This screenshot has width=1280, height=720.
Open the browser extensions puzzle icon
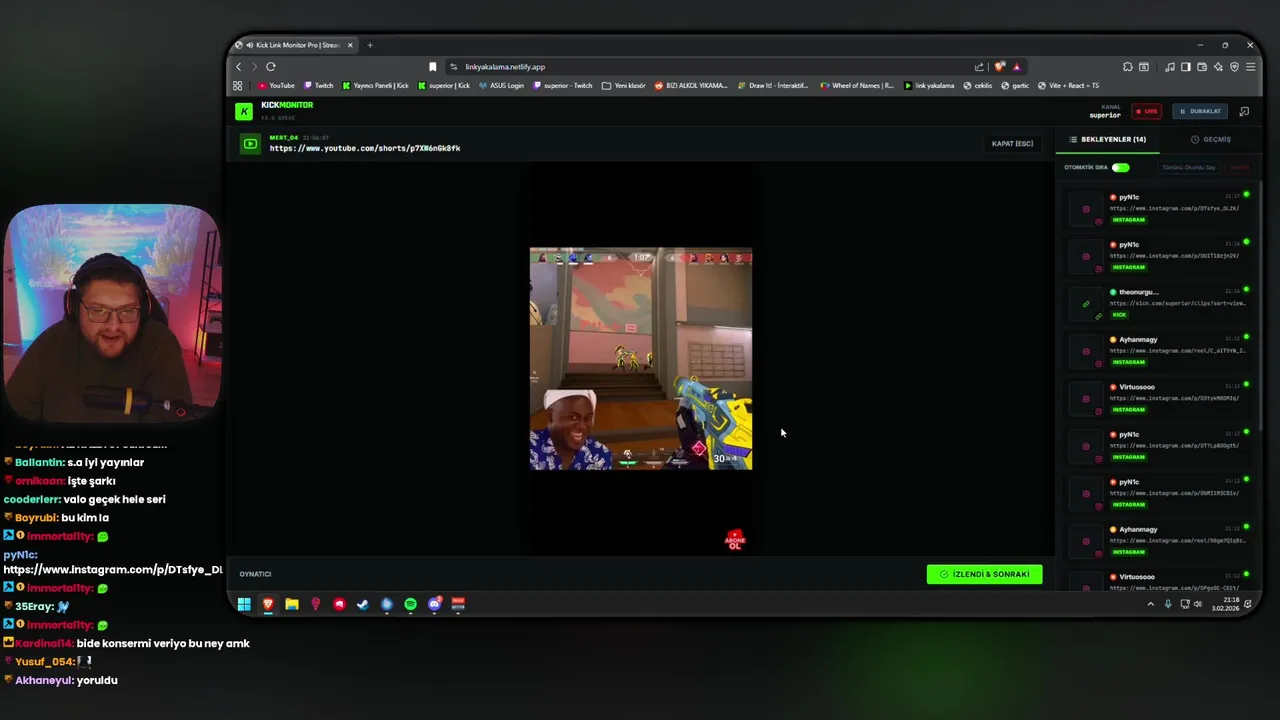click(x=1127, y=67)
